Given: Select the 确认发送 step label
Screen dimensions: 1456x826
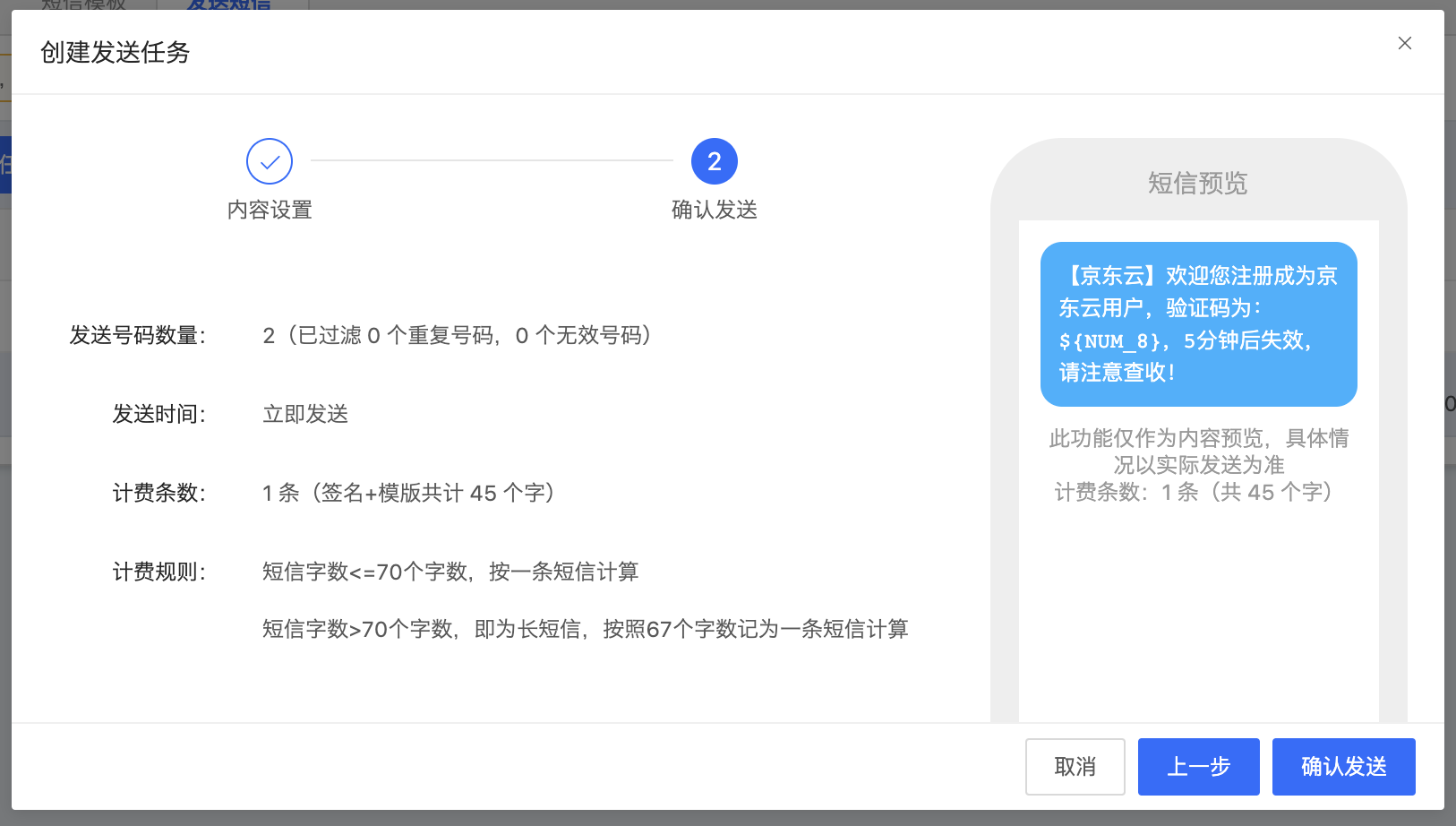Looking at the screenshot, I should 715,210.
